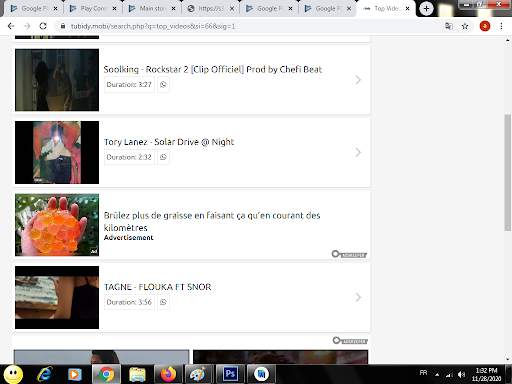Open the taskbar app right of Photoshop
This screenshot has width=512, height=384.
tap(261, 374)
